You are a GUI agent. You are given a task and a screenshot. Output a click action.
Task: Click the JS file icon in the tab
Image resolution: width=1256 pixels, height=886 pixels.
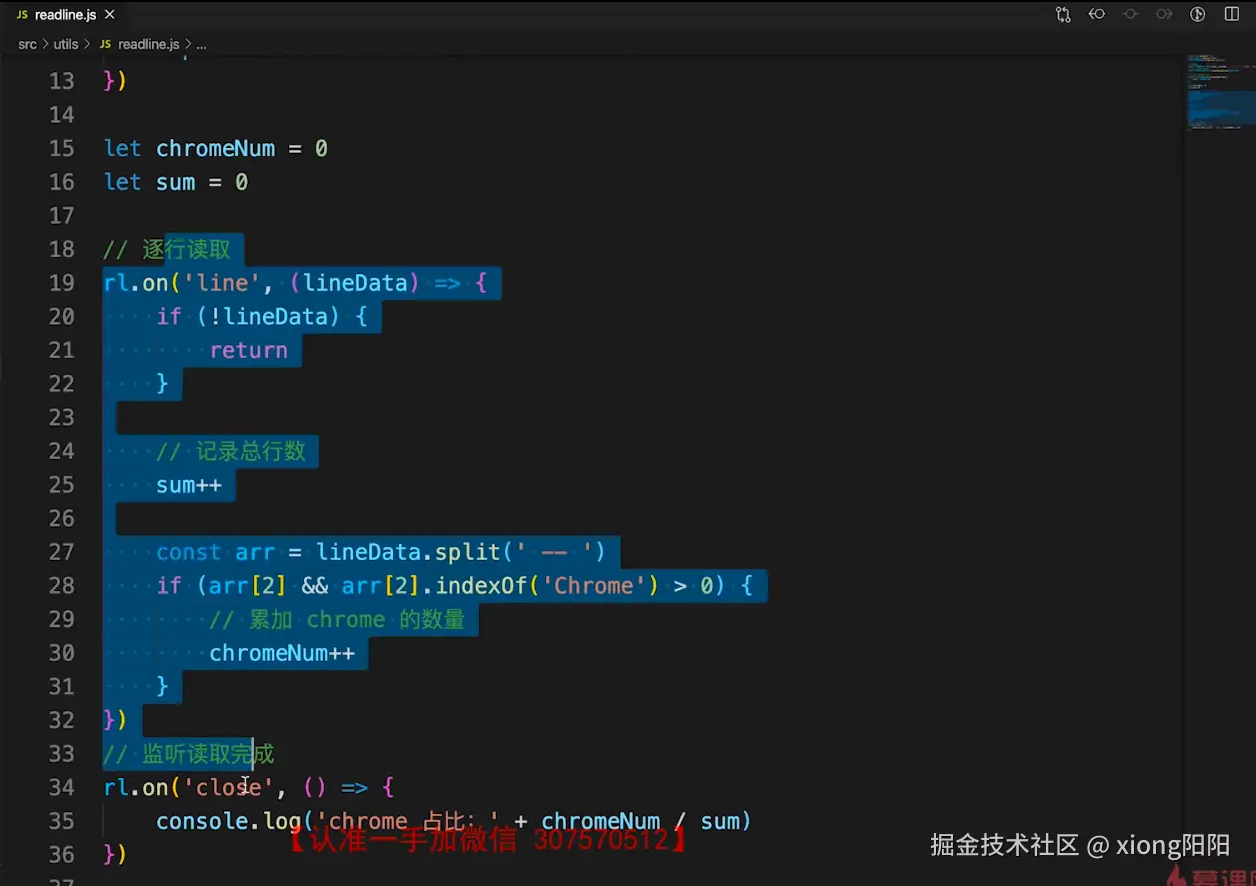(22, 15)
